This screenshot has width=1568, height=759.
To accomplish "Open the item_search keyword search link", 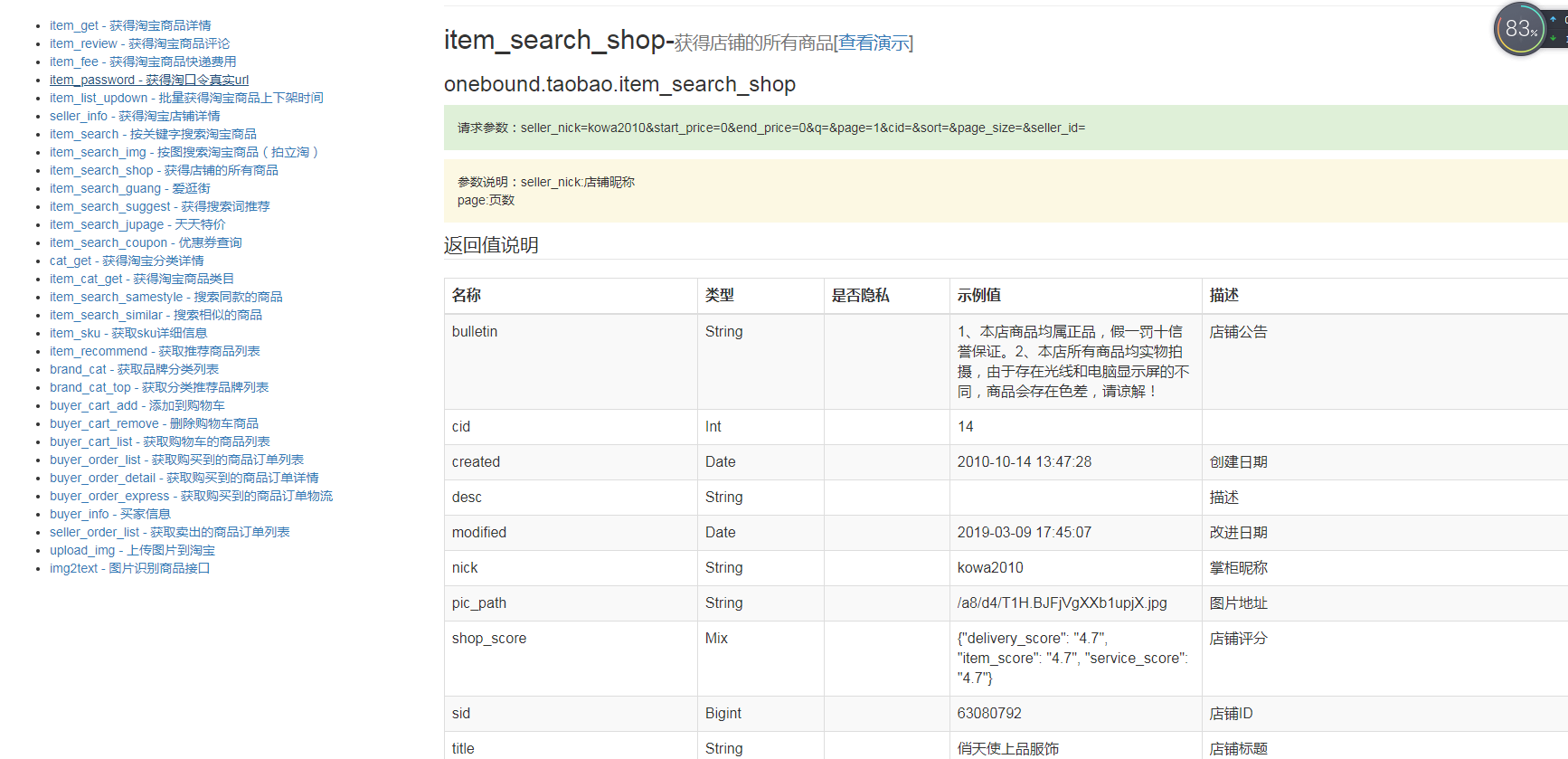I will point(153,134).
